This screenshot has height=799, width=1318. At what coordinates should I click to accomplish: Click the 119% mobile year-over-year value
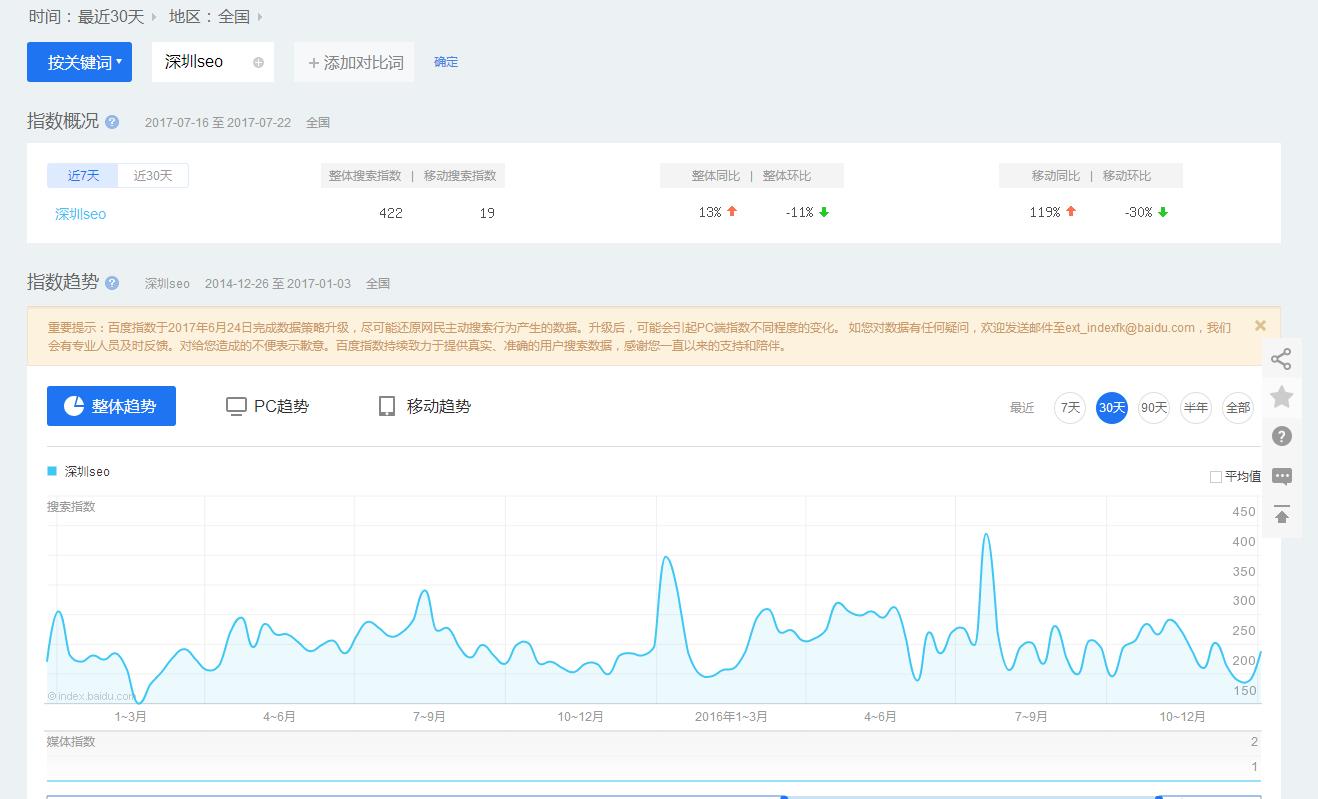coord(1045,212)
